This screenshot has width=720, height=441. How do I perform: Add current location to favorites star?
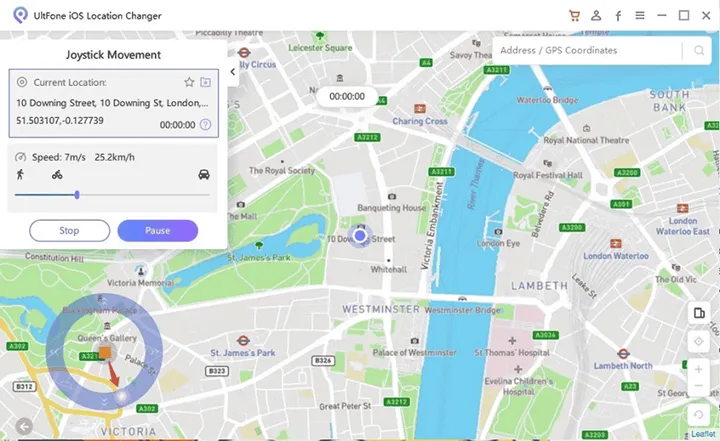pyautogui.click(x=189, y=82)
